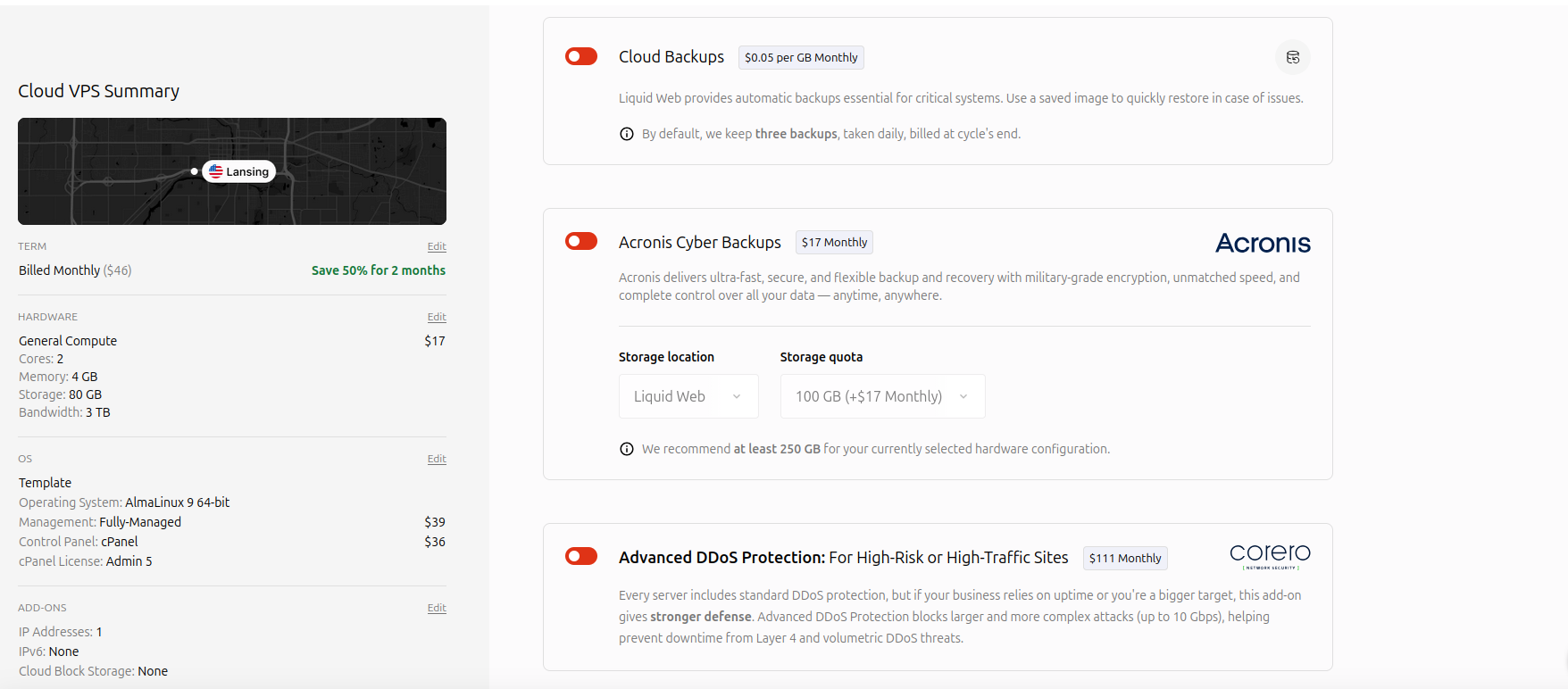Click the Acronis logo

[1263, 243]
